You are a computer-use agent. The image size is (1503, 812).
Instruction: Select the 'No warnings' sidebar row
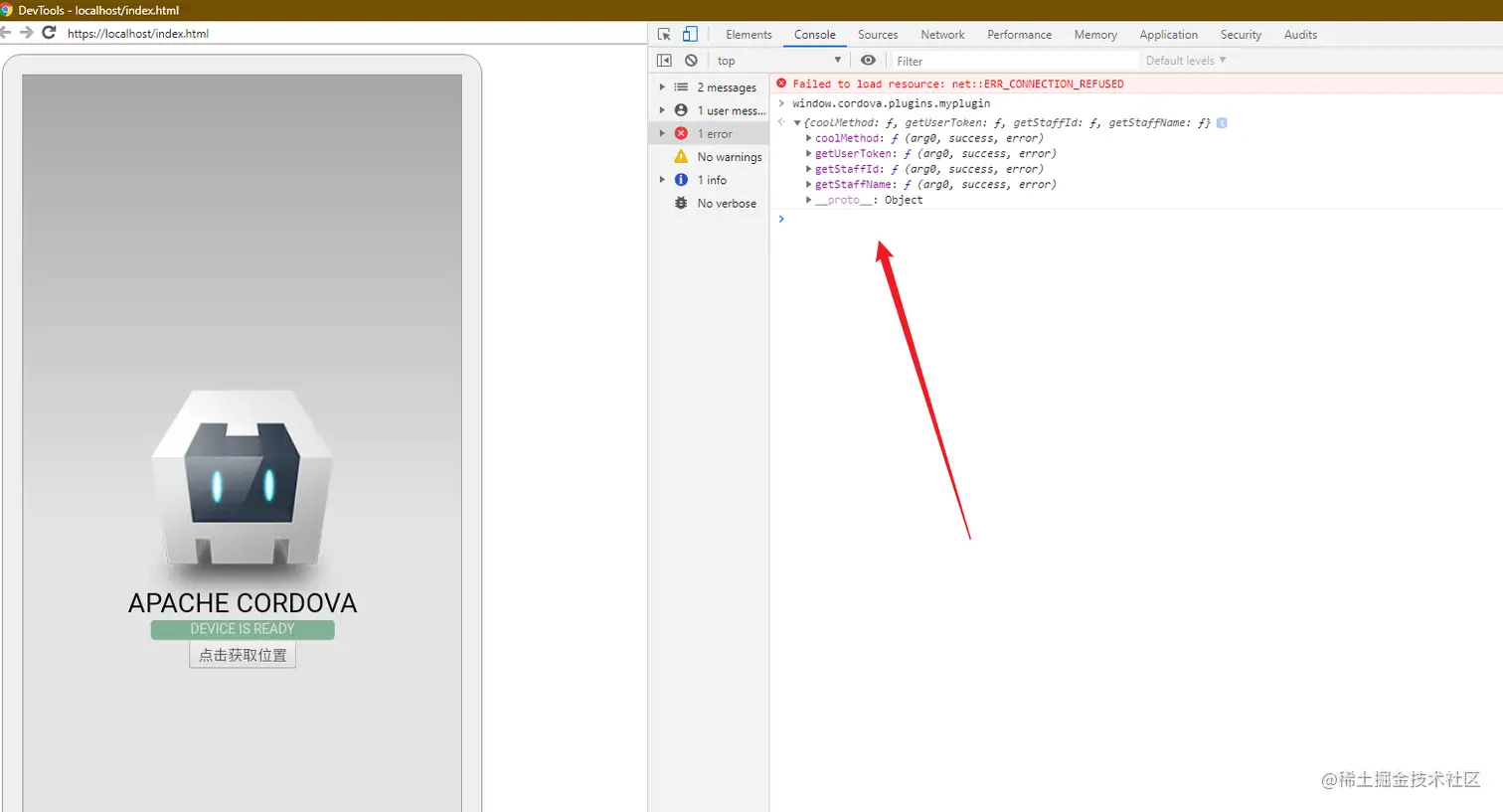tap(709, 157)
